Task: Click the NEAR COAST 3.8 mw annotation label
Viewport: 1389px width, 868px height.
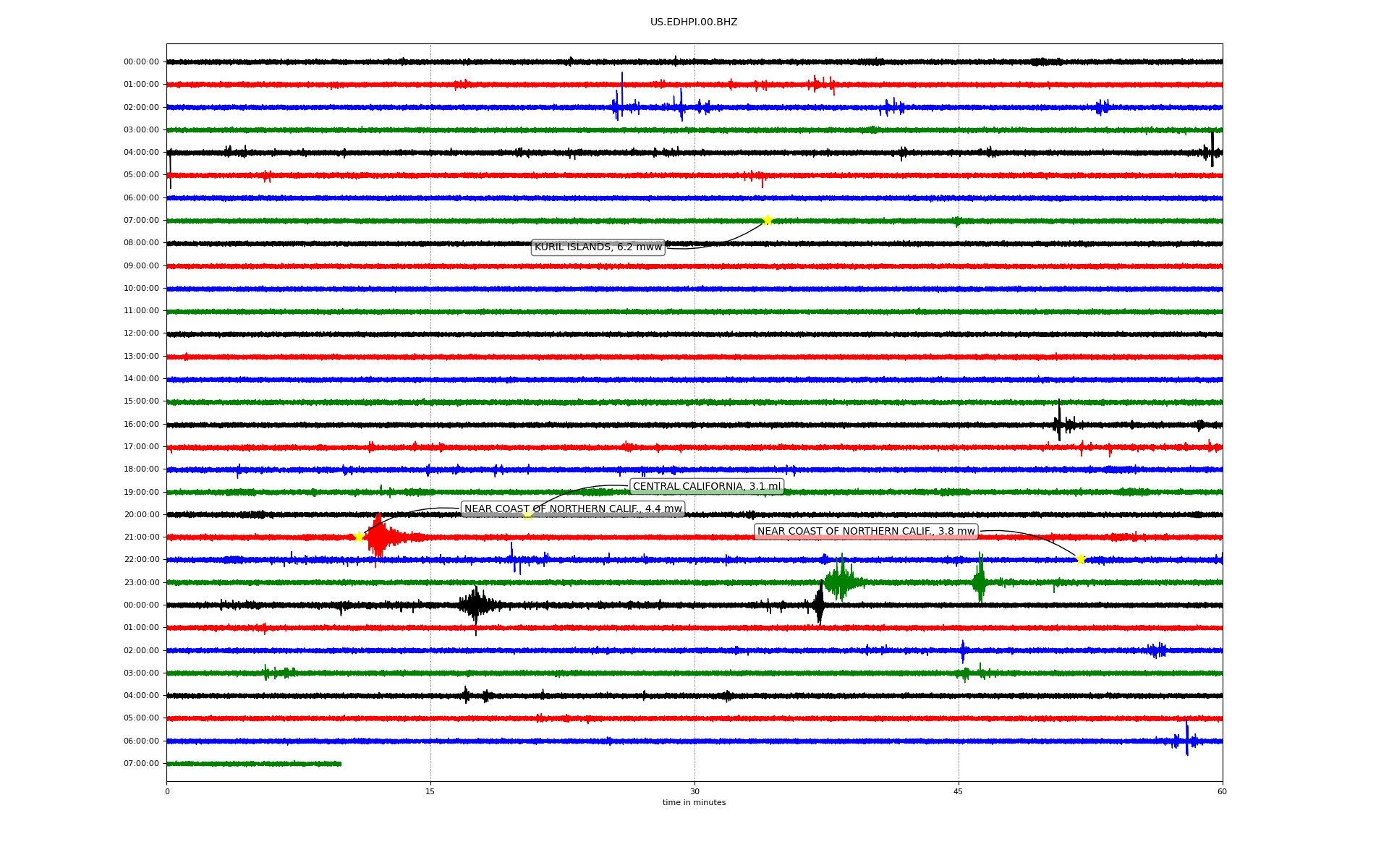Action: coord(866,532)
